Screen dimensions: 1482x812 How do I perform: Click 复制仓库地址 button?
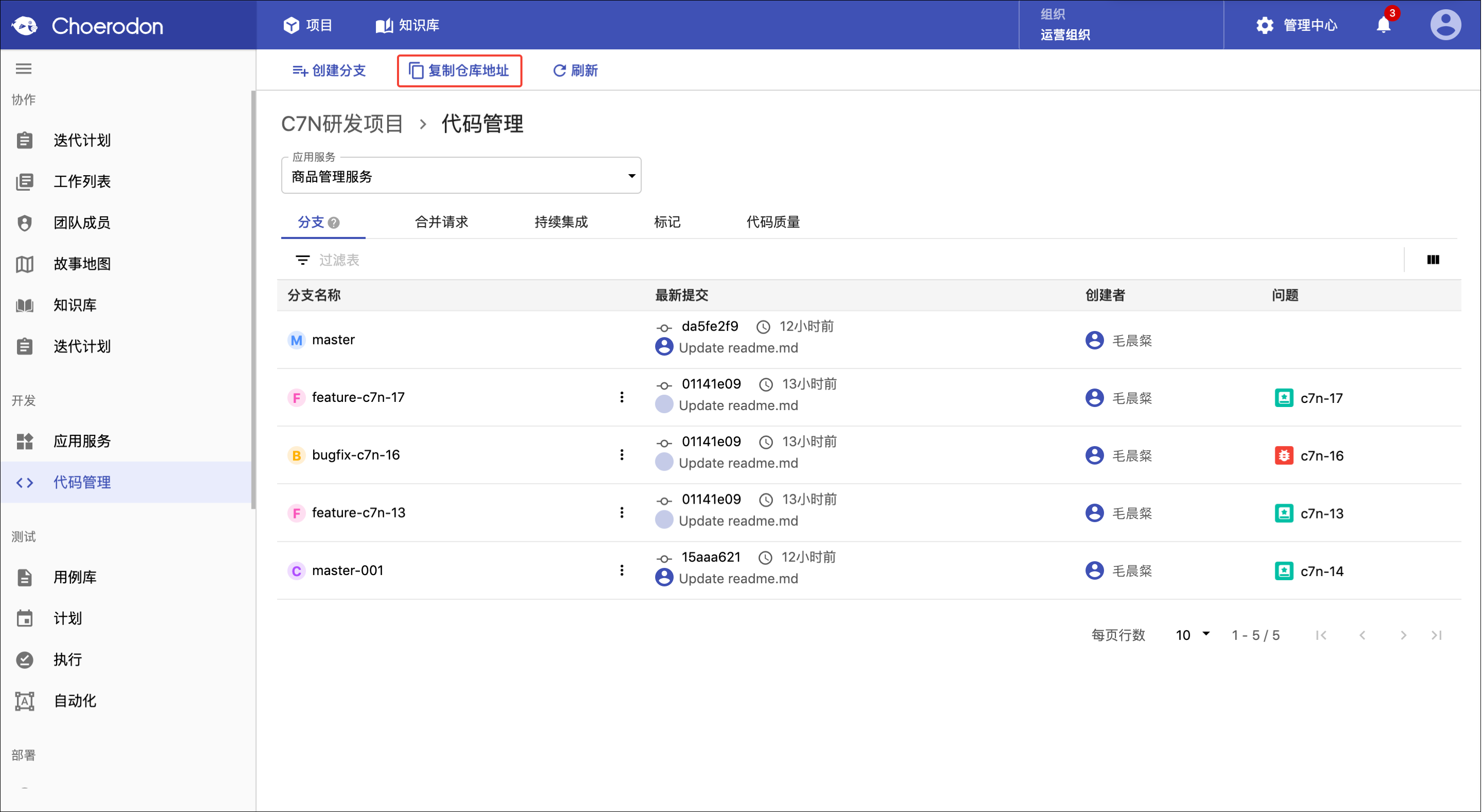459,71
